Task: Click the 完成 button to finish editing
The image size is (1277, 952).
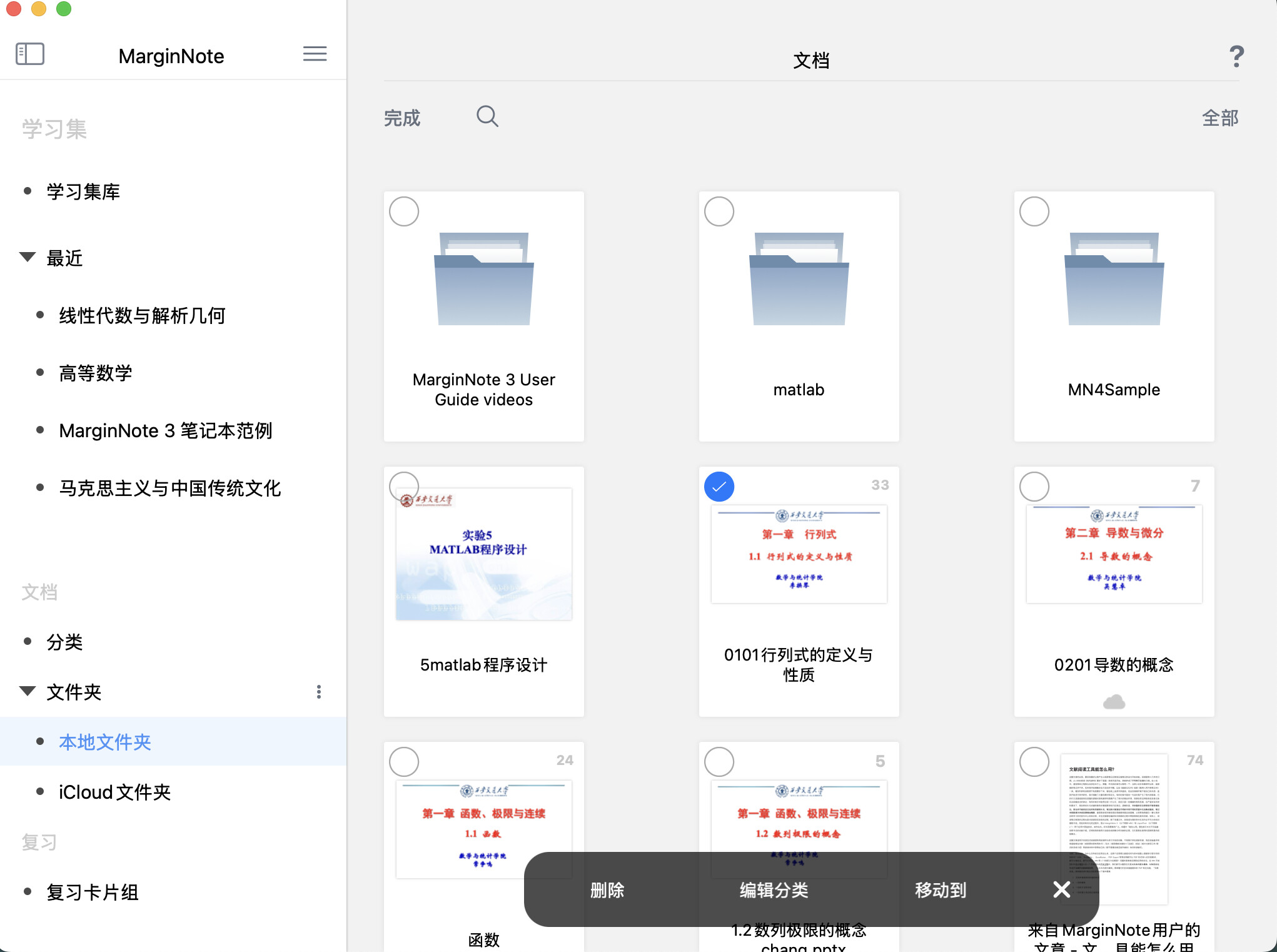Action: tap(402, 118)
